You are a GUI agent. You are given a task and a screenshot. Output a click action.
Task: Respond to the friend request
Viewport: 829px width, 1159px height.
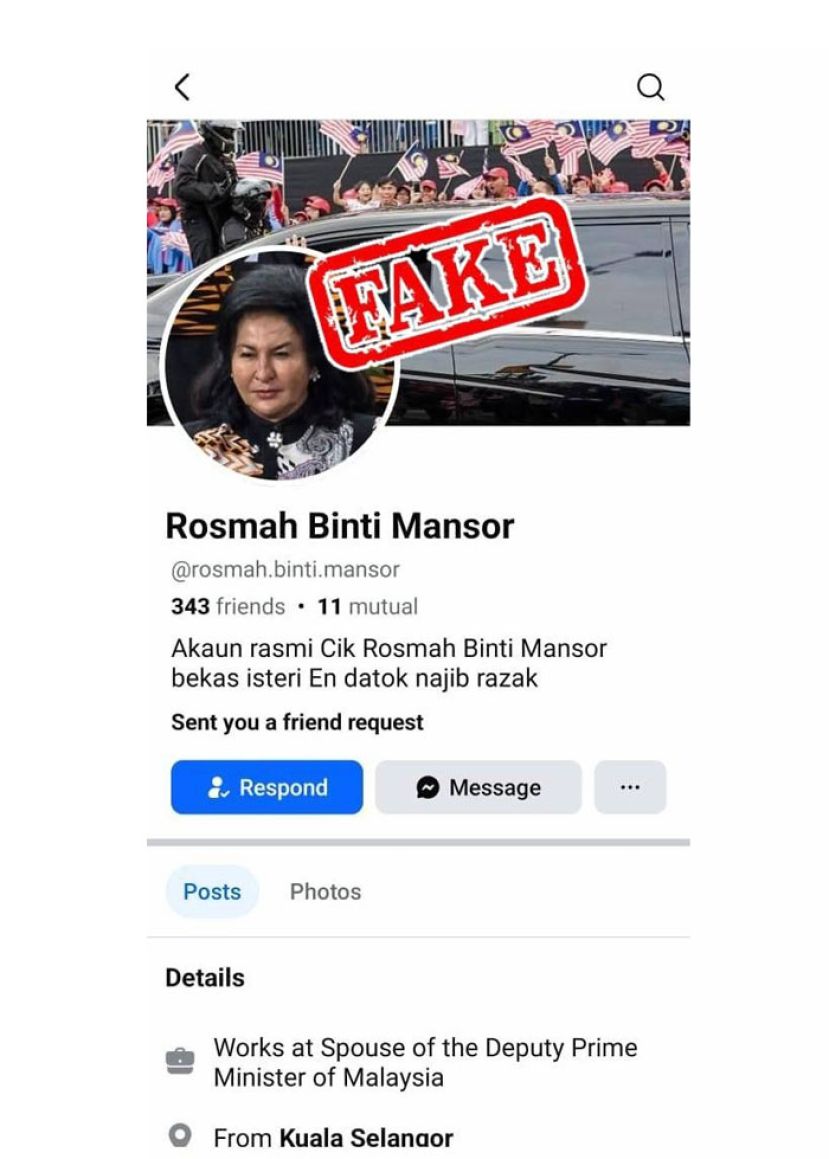click(x=267, y=787)
